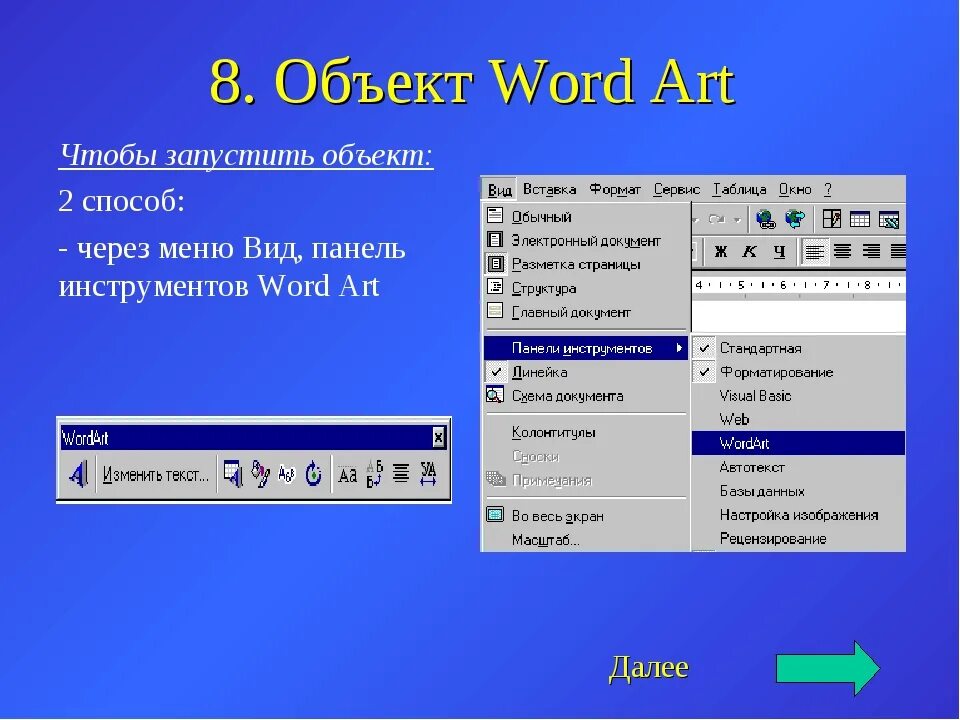Choose Главный документ view
This screenshot has width=960, height=720.
[x=586, y=312]
